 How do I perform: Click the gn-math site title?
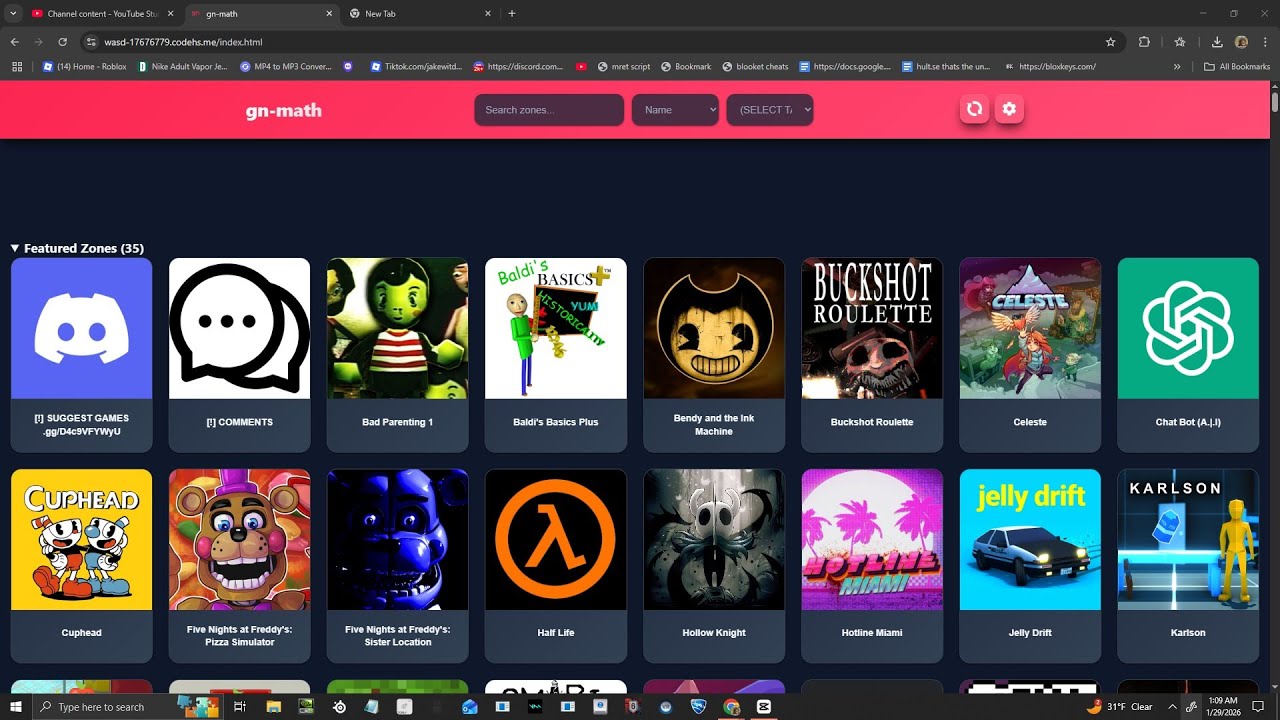[284, 110]
